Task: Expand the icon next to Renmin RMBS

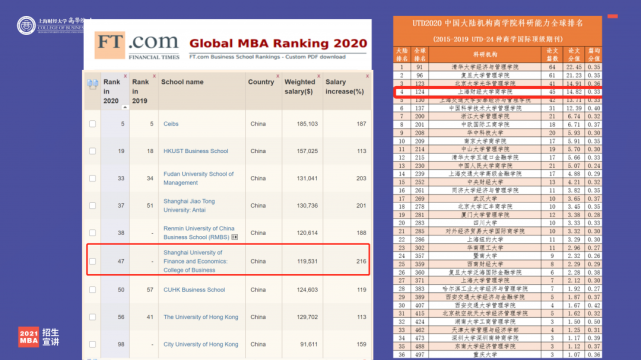Action: (235, 237)
